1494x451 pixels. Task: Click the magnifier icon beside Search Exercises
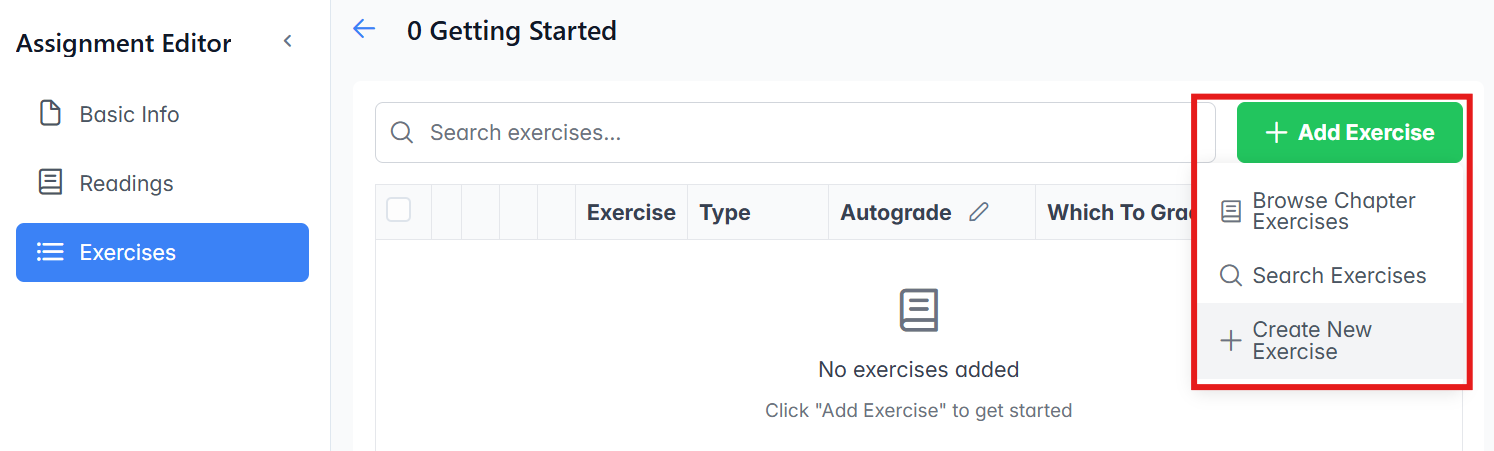click(x=1231, y=276)
